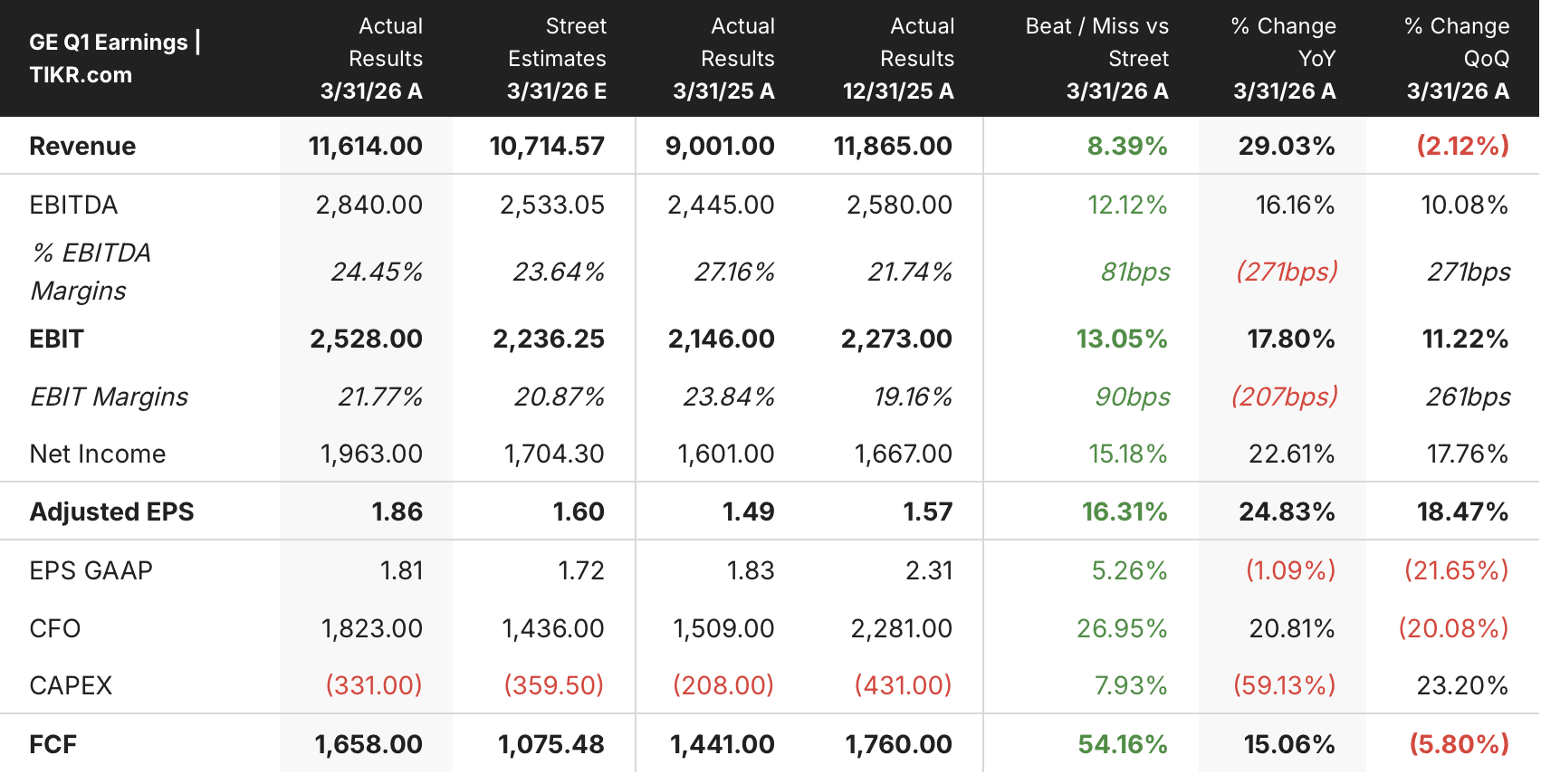Click the EBITDA row label
The image size is (1541, 784).
click(73, 205)
